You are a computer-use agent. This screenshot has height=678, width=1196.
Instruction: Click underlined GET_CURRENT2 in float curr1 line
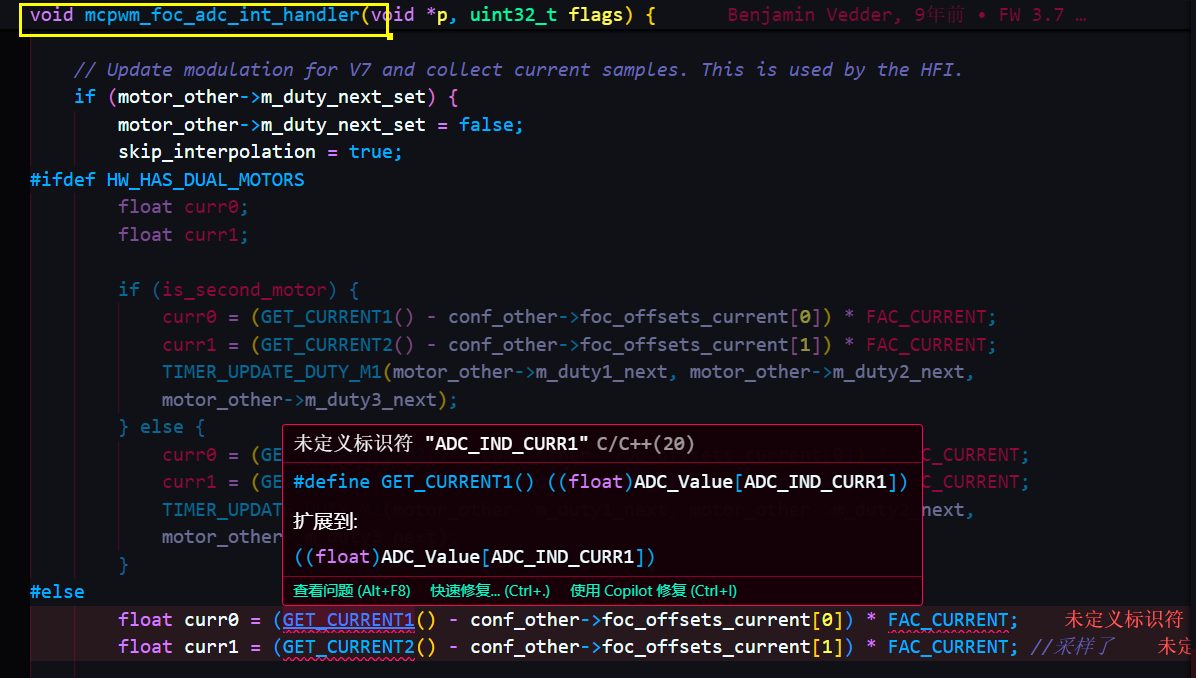348,647
